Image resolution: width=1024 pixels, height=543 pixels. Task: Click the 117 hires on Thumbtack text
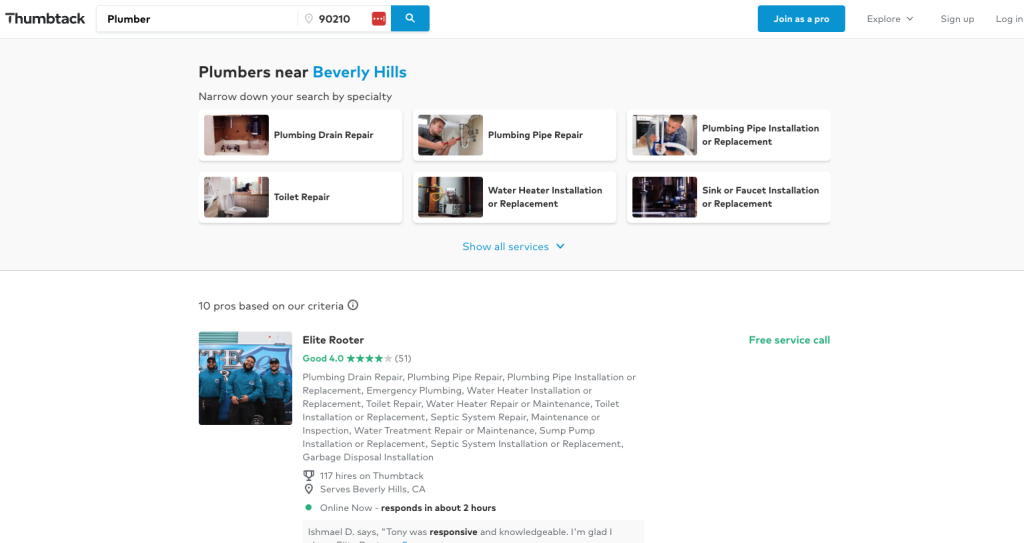pyautogui.click(x=372, y=476)
